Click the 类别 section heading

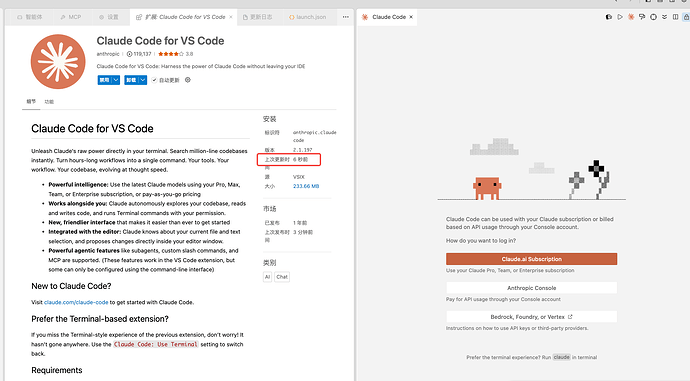(269, 263)
